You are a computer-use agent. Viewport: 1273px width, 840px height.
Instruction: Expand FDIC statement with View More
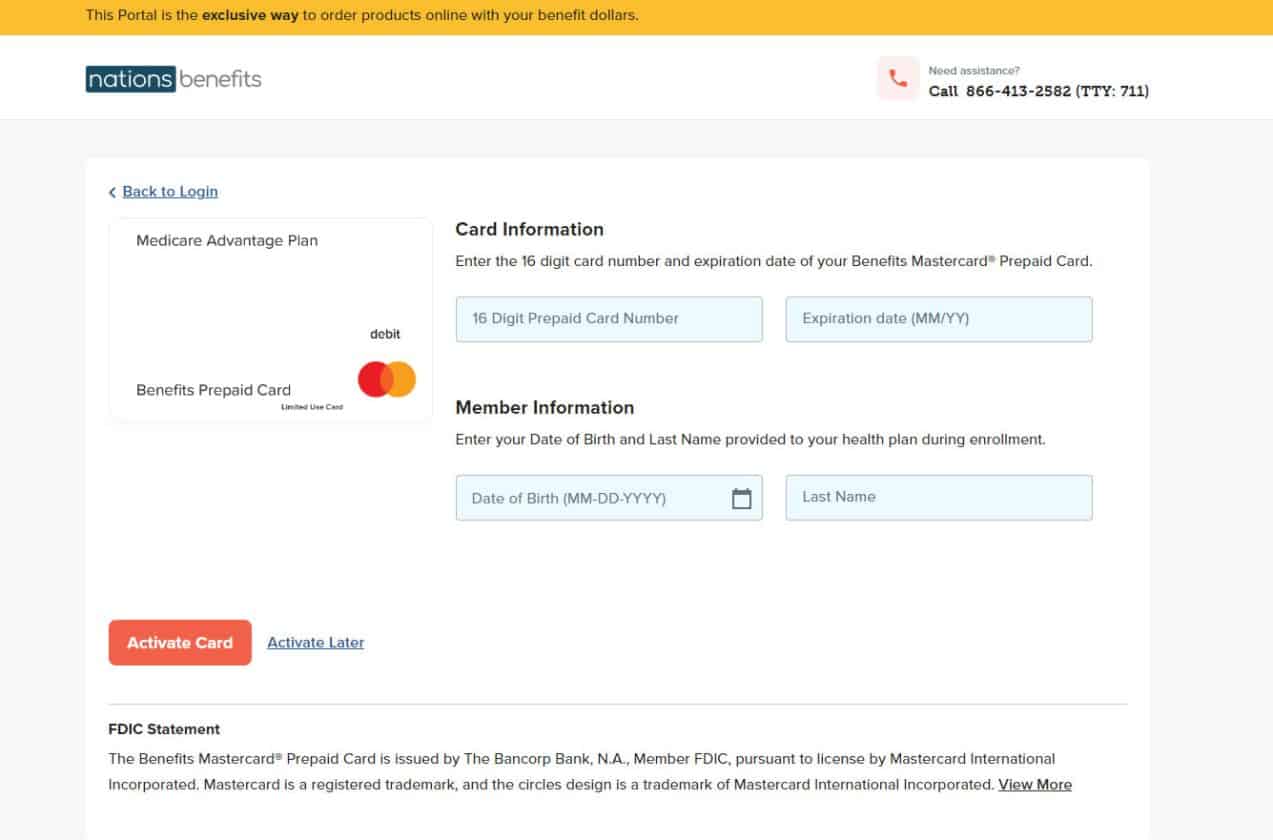[x=1034, y=784]
